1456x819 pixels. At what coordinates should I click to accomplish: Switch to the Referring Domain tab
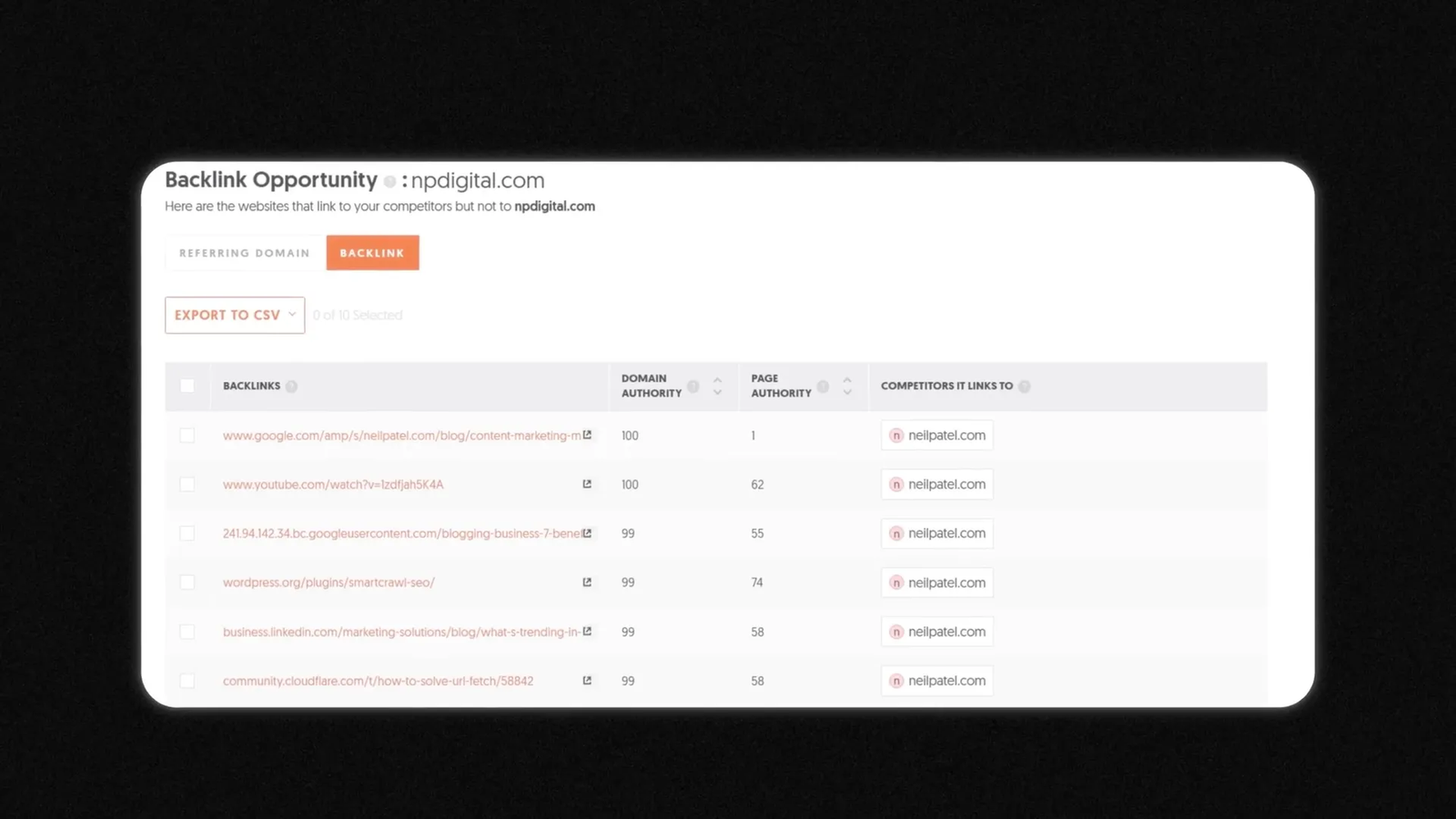click(245, 253)
